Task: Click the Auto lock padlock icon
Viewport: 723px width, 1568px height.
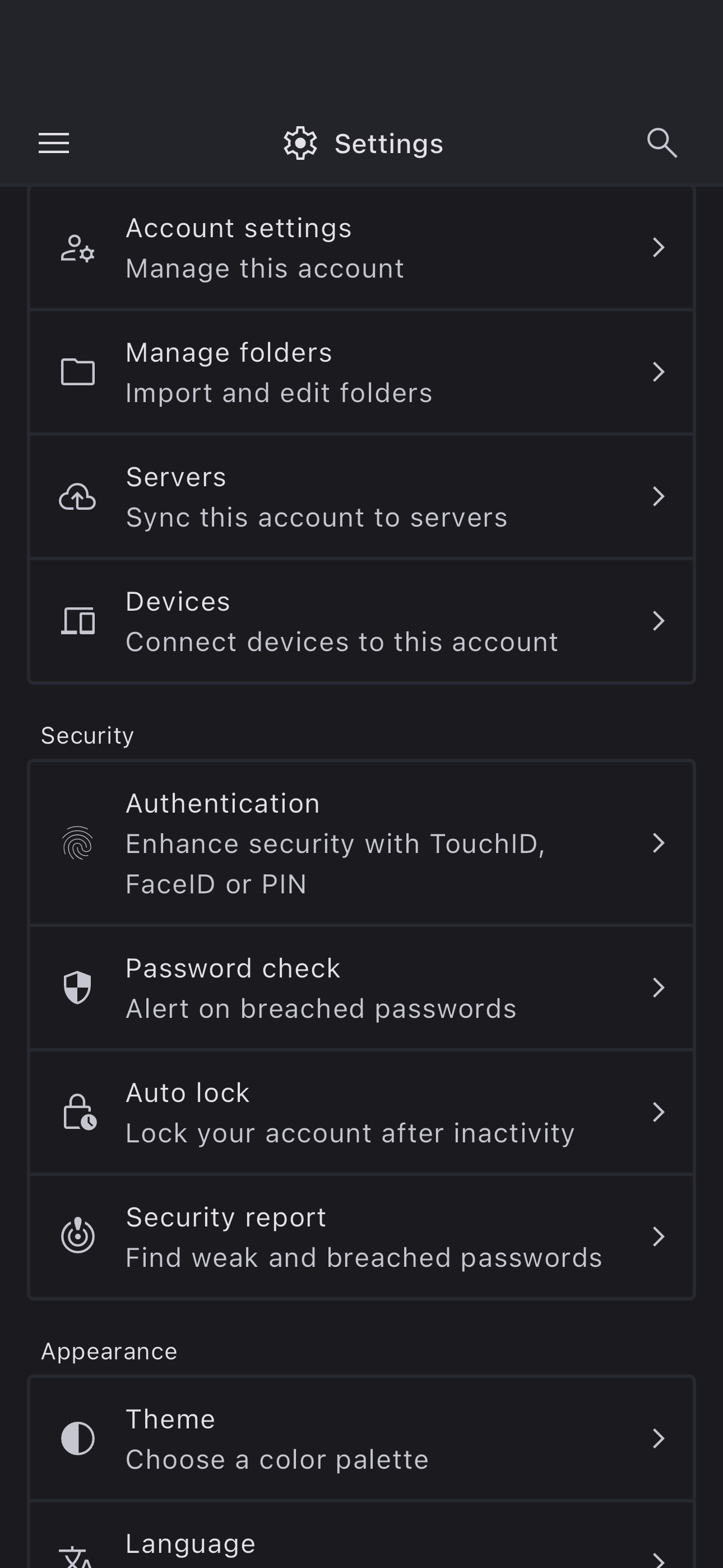Action: (79, 1112)
